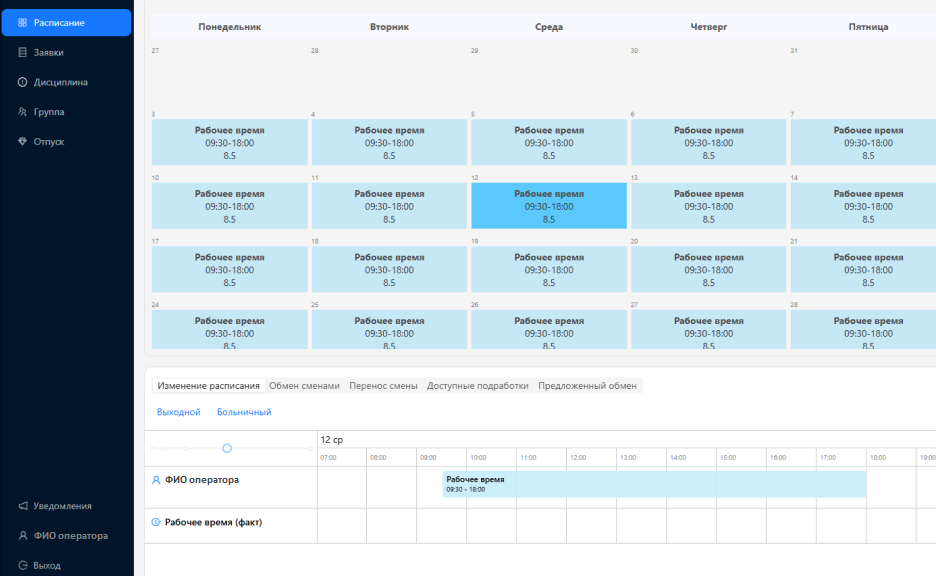Viewport: 936px width, 576px height.
Task: Select the shift on Friday 7
Action: 863,142
